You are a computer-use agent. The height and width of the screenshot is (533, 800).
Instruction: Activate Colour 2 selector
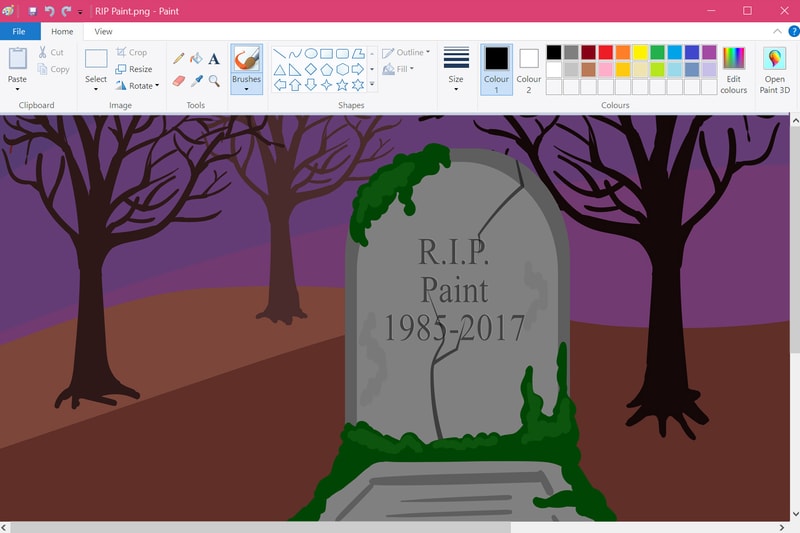tap(529, 69)
